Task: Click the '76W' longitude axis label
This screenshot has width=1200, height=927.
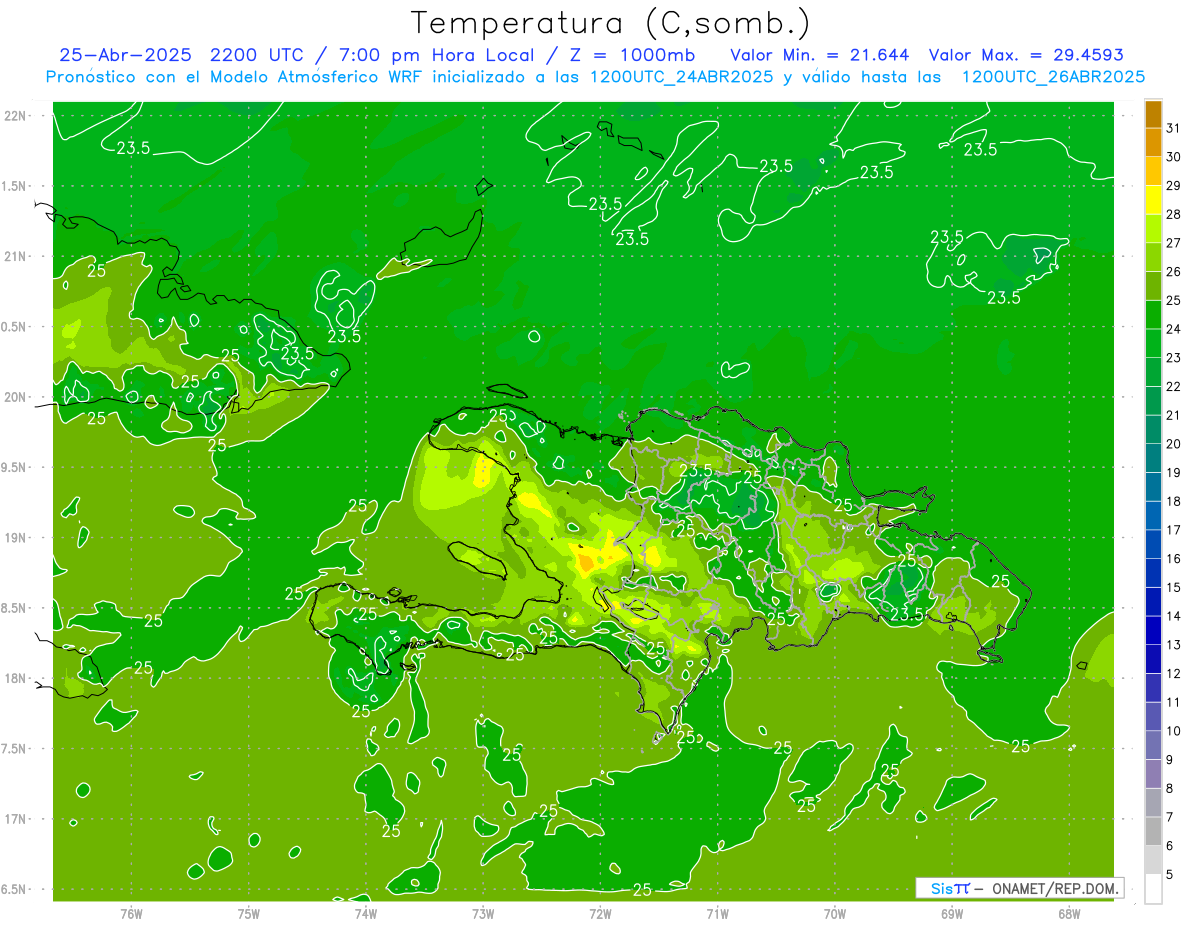Action: 131,914
